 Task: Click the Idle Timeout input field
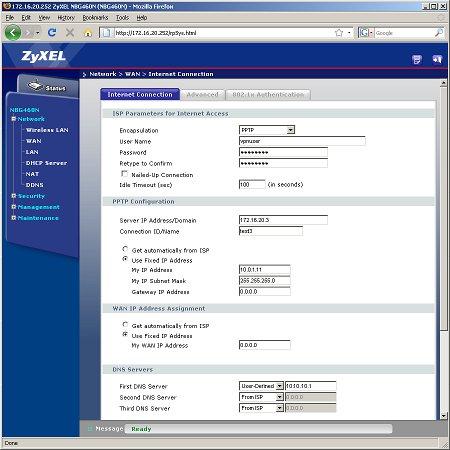[x=252, y=184]
